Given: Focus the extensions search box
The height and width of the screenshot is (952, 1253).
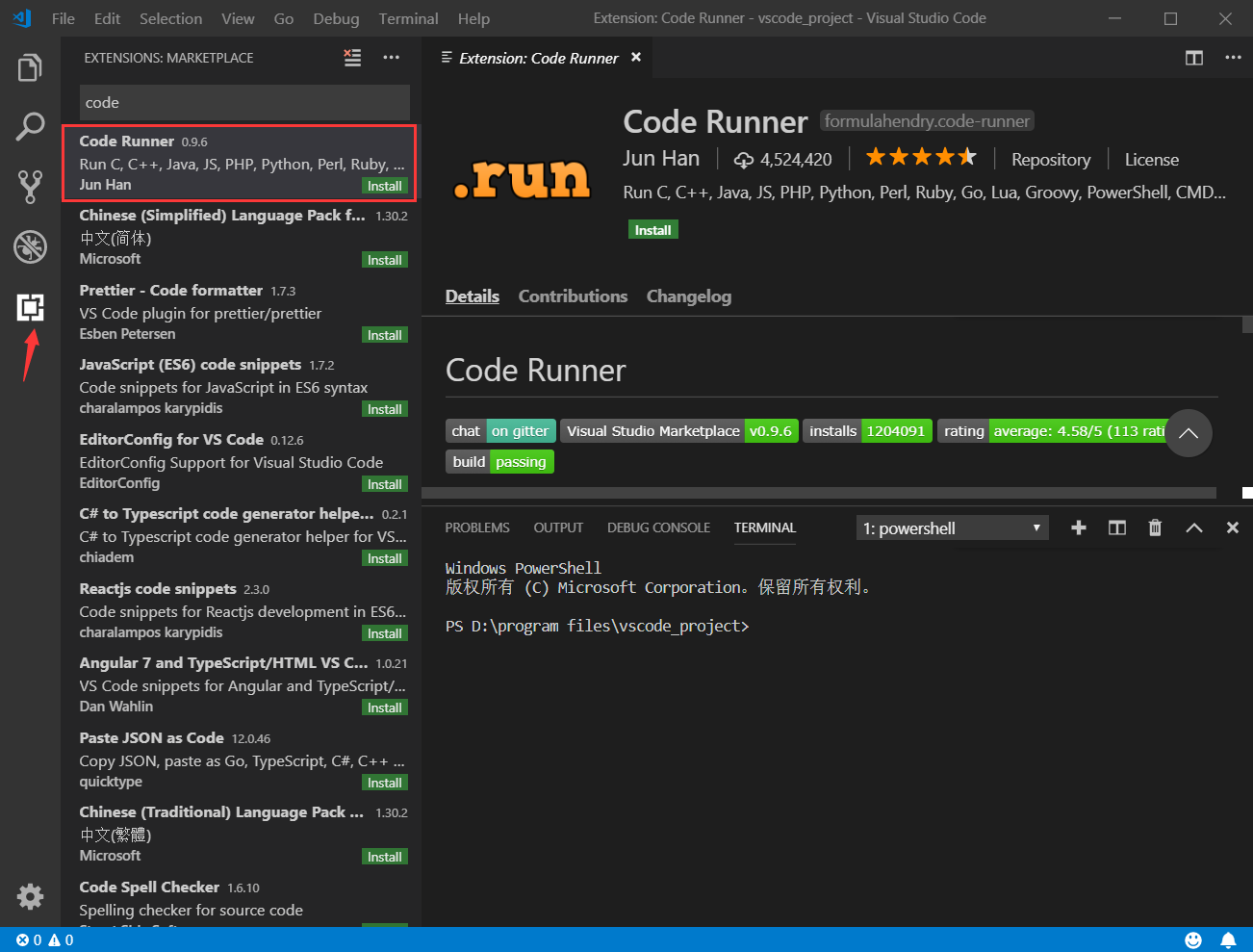Looking at the screenshot, I should click(x=244, y=102).
